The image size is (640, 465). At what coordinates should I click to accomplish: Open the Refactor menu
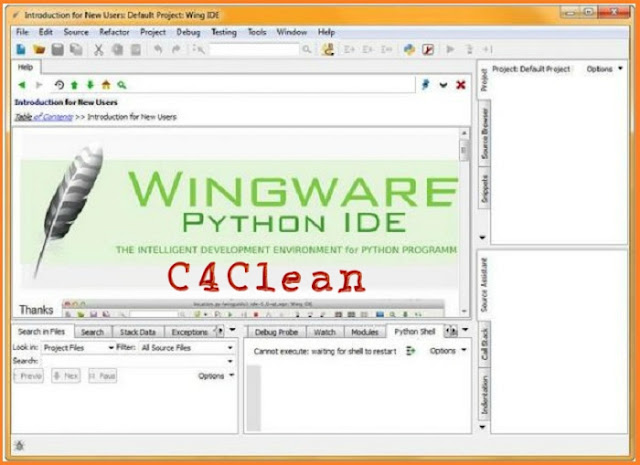(x=114, y=32)
